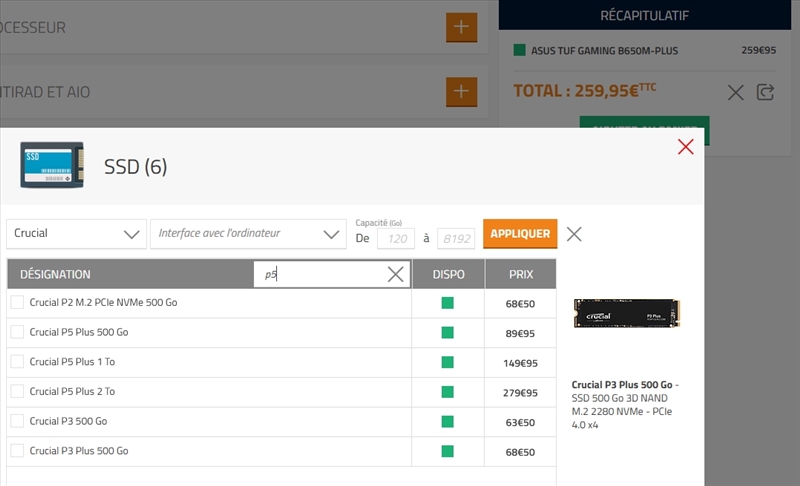Sort by the PRIX column header

click(520, 274)
